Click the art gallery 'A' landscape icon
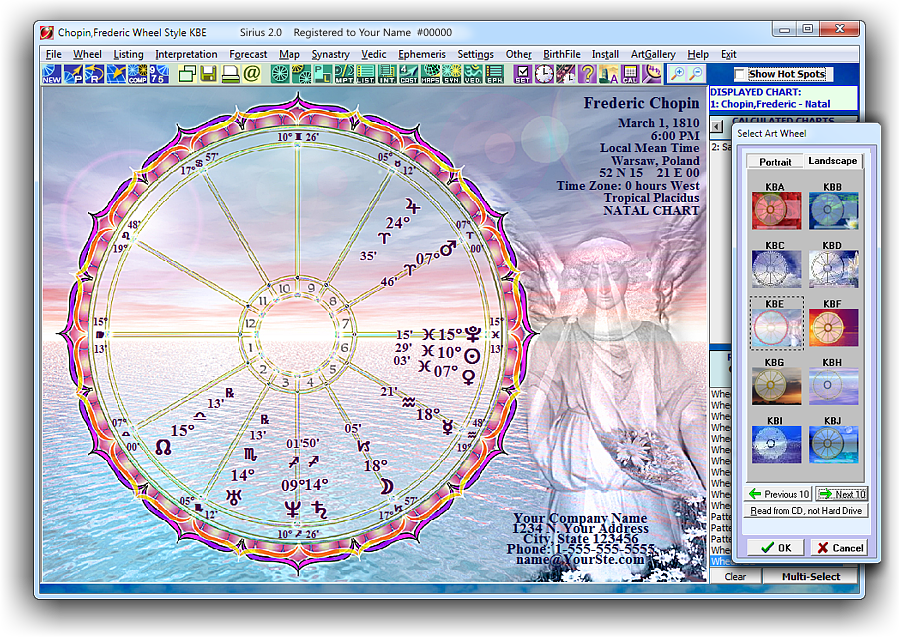The image size is (899, 637). click(608, 74)
